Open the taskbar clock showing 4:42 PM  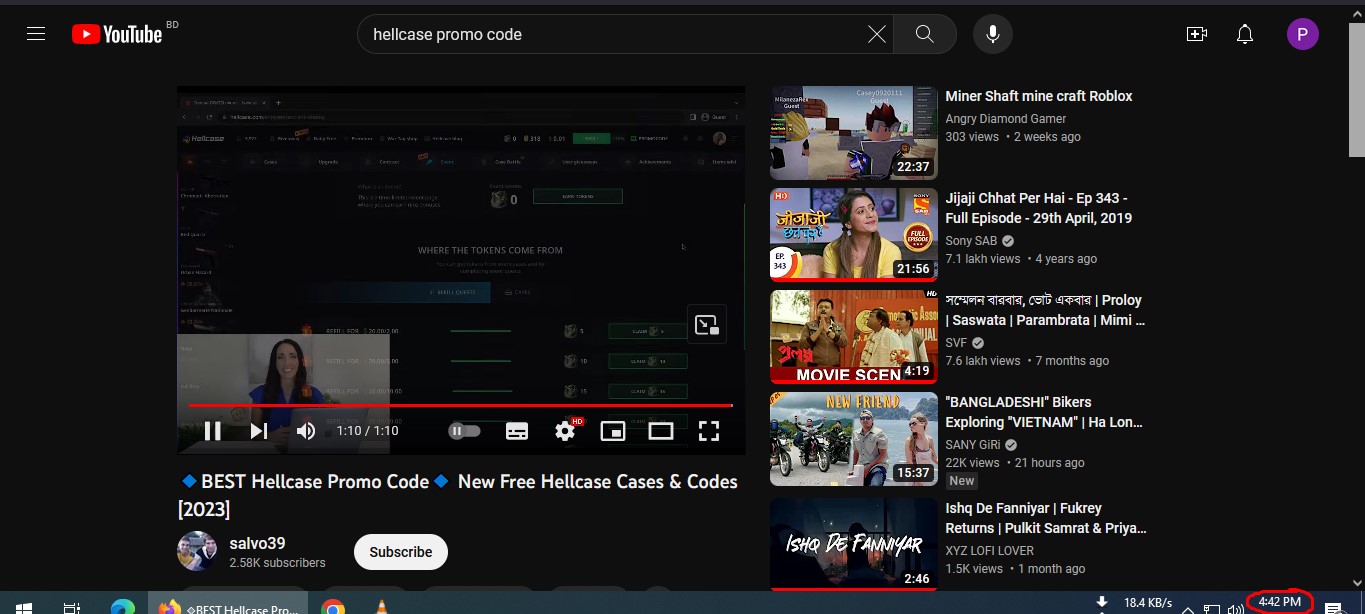1279,601
